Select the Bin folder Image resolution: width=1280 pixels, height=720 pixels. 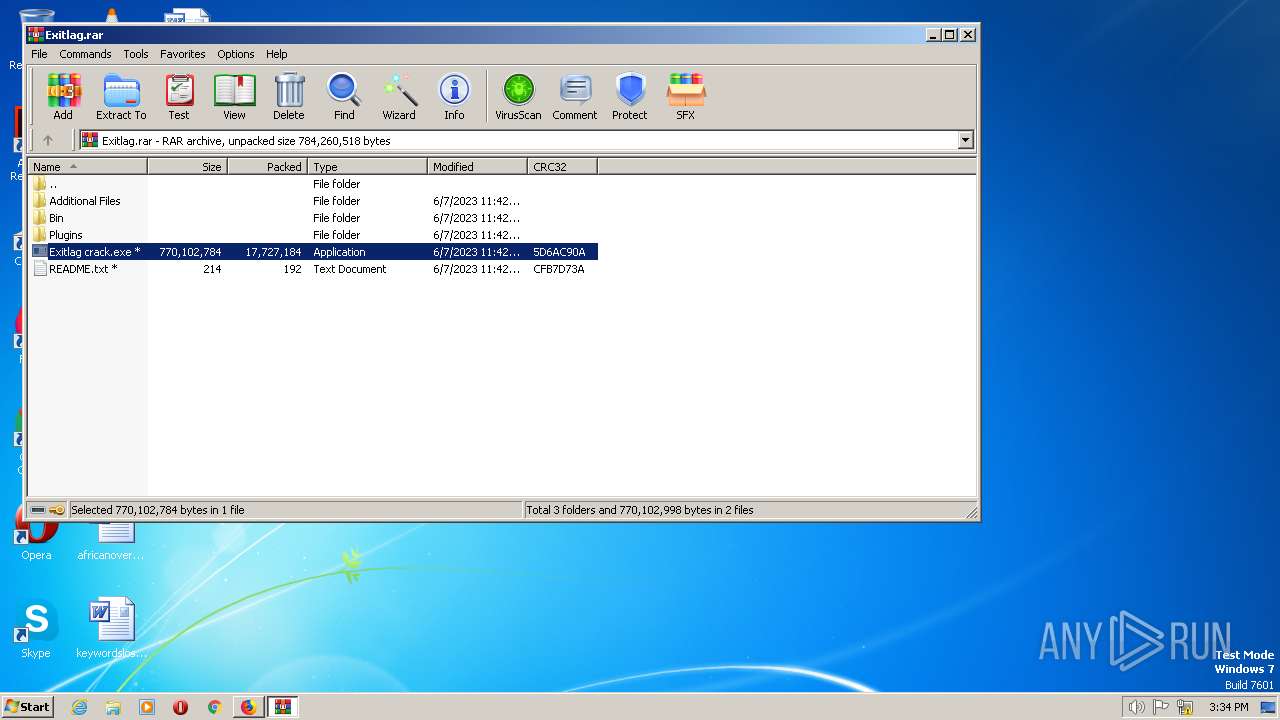313,218
